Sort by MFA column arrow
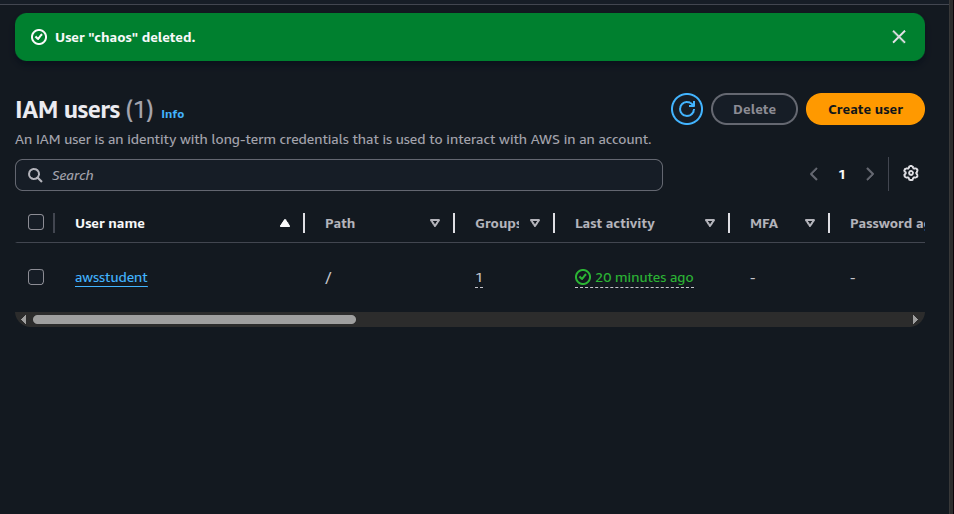954x514 pixels. (x=810, y=223)
